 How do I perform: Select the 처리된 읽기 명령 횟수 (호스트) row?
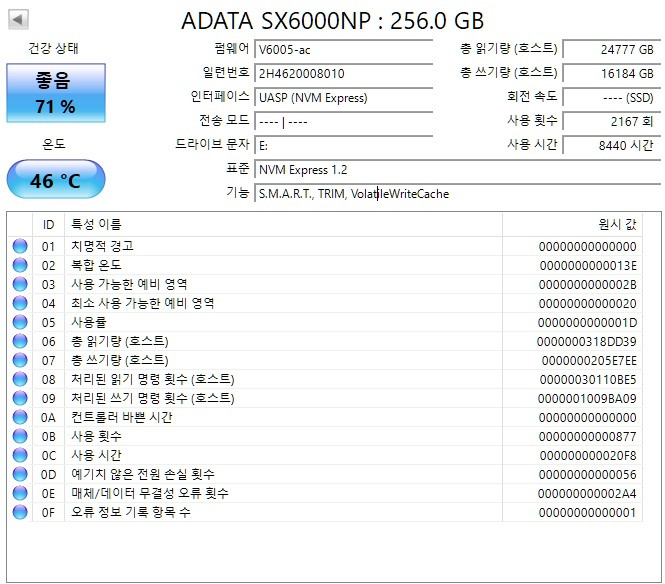(325, 379)
